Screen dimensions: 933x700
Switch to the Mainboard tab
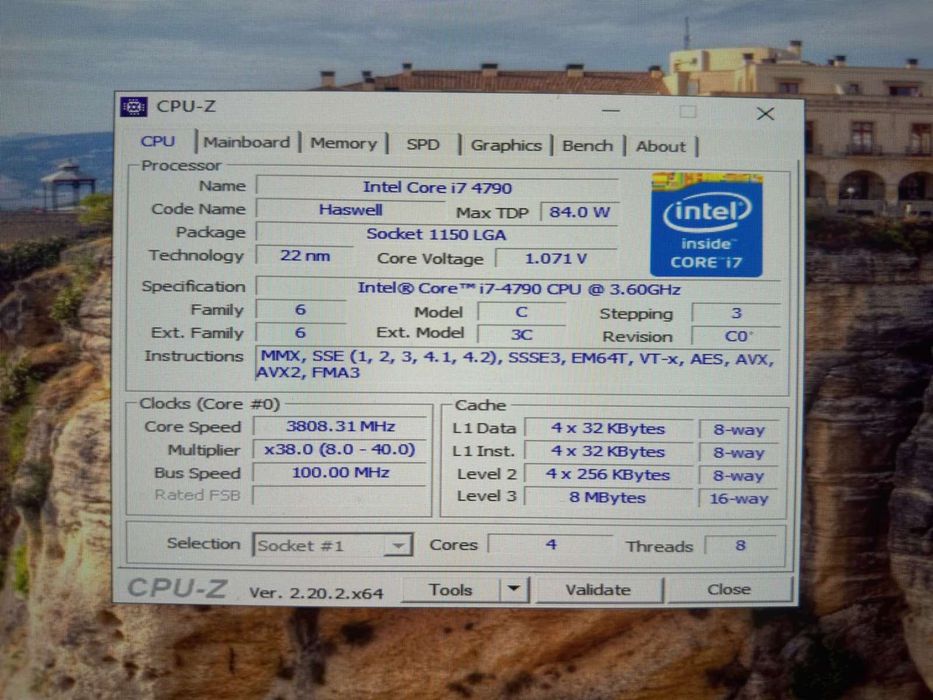(x=247, y=143)
